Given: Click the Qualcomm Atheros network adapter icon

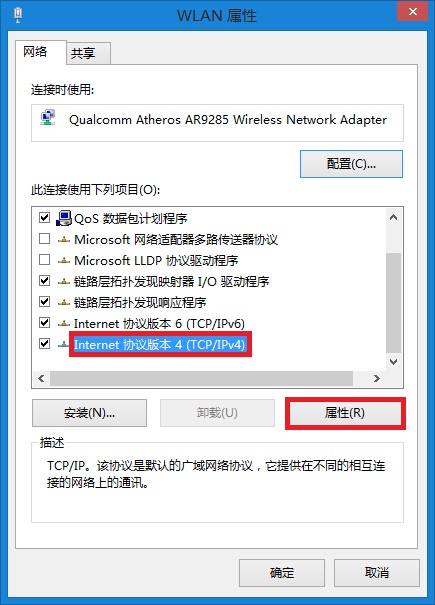Looking at the screenshot, I should pos(48,118).
